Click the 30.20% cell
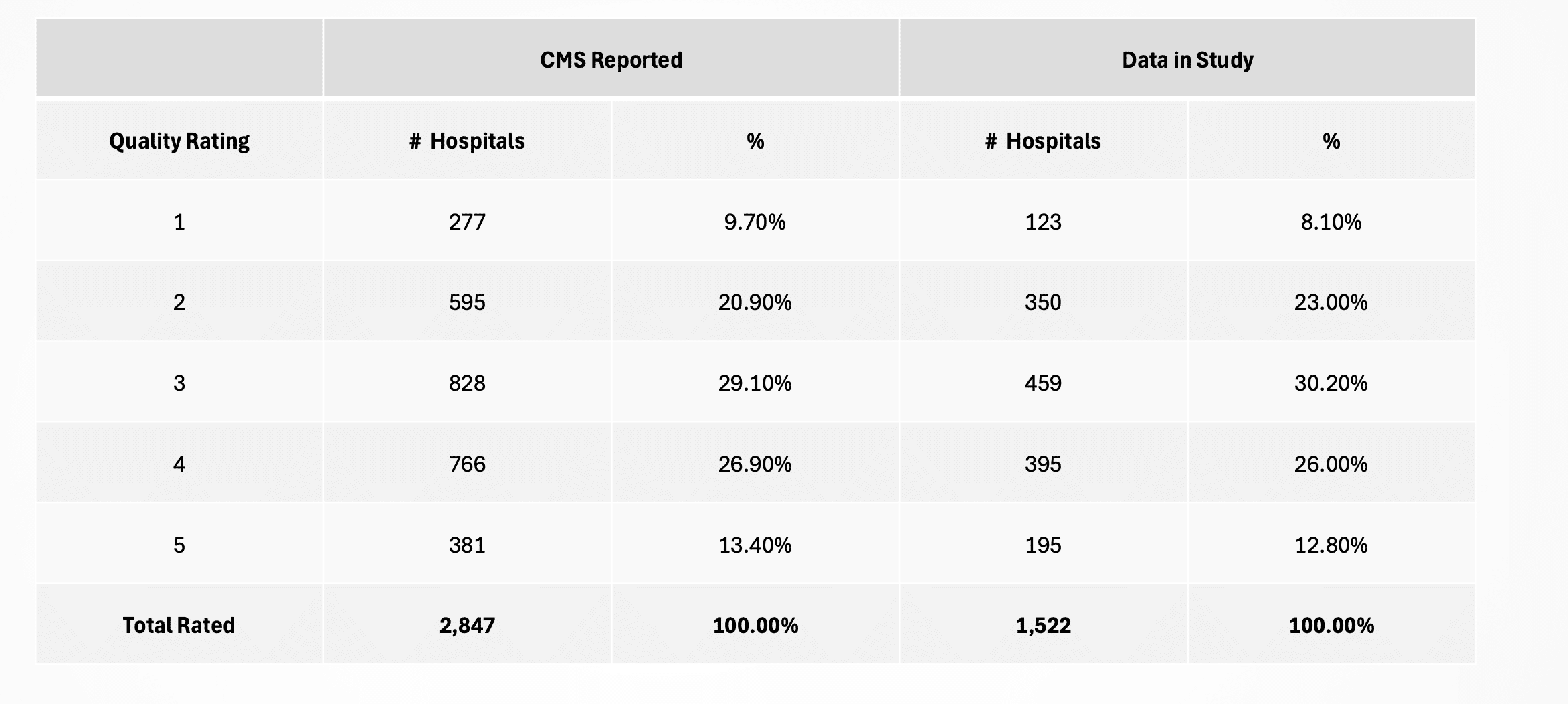This screenshot has width=1568, height=704. pos(1331,383)
